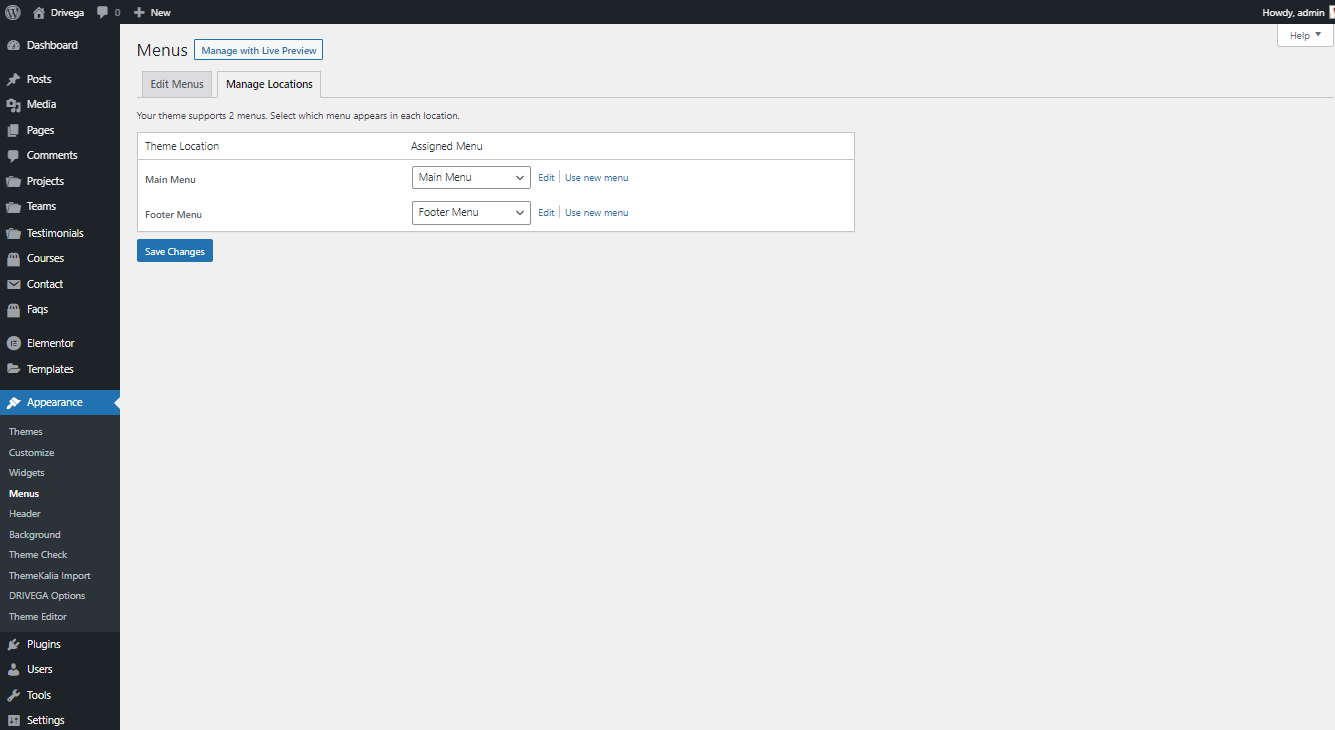Click the Plugins plug icon
Image resolution: width=1335 pixels, height=730 pixels.
(x=13, y=645)
